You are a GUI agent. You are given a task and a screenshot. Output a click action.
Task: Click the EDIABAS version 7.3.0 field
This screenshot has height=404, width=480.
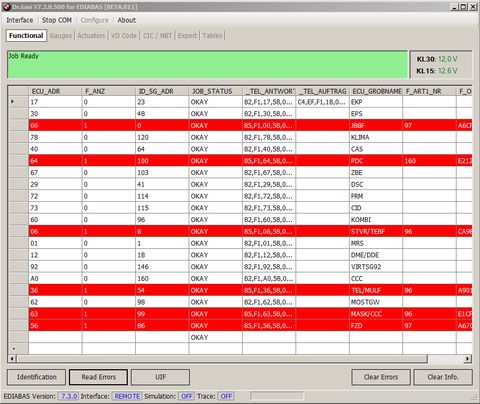point(69,396)
